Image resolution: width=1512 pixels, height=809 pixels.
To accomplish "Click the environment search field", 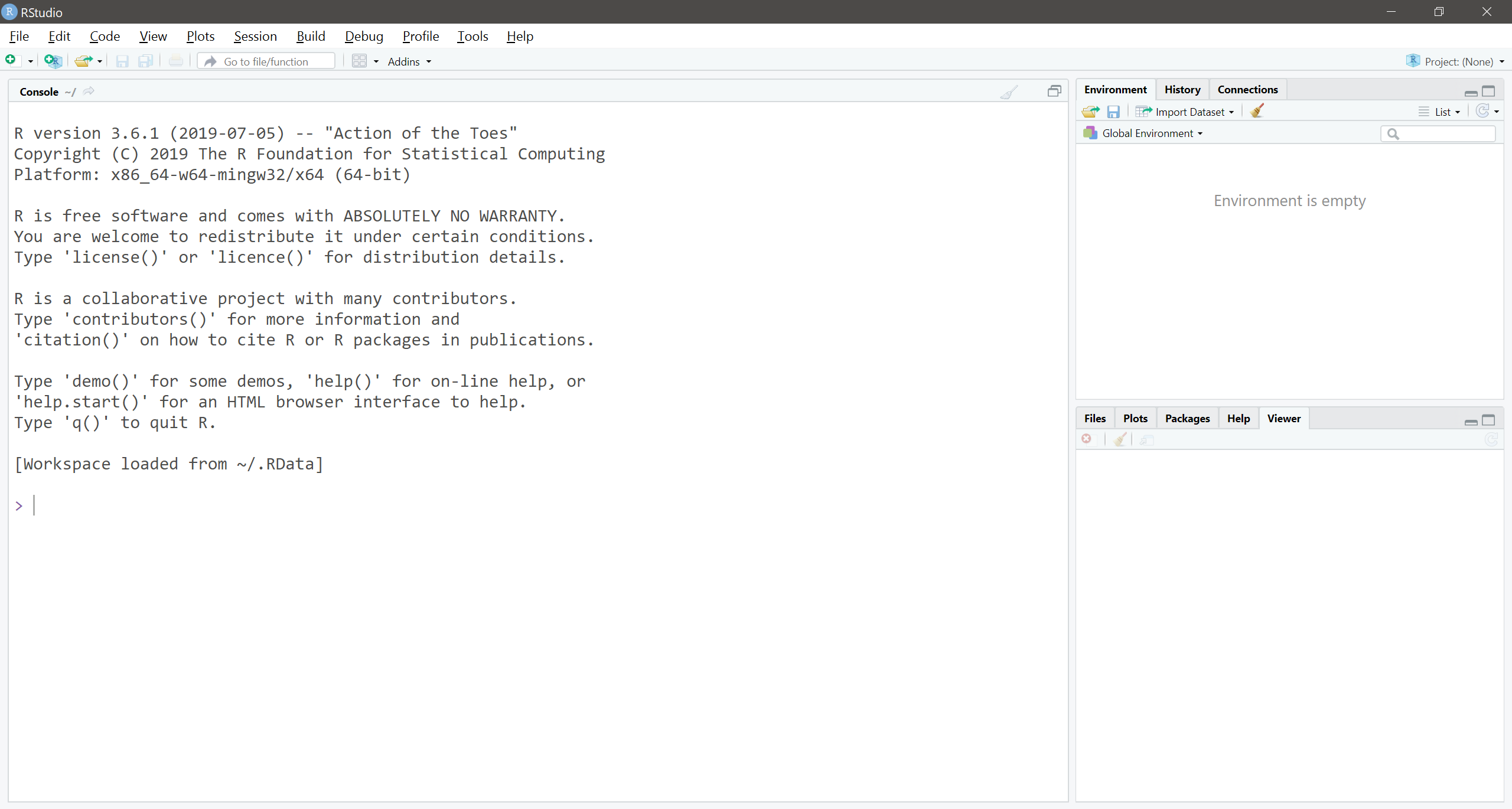I will point(1438,134).
